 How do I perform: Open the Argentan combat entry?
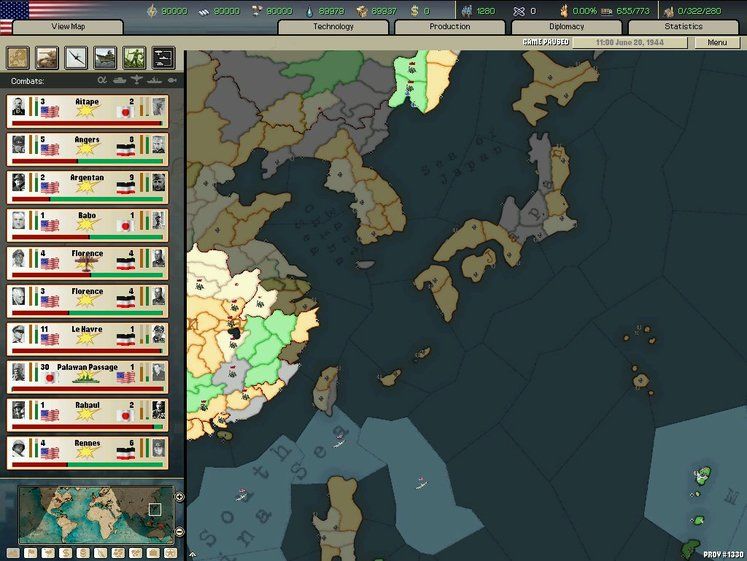[x=87, y=187]
